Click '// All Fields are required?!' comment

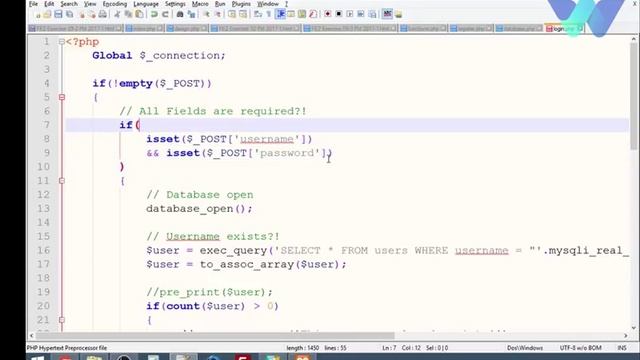point(213,111)
